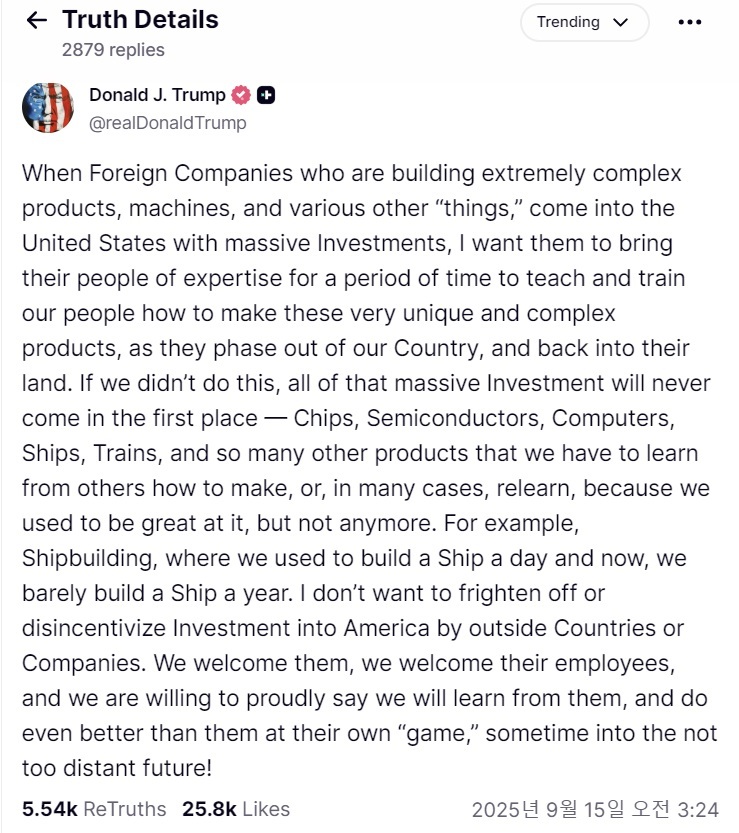Image resolution: width=739 pixels, height=833 pixels.
Task: View the 25.8k Likes list
Action: click(236, 809)
